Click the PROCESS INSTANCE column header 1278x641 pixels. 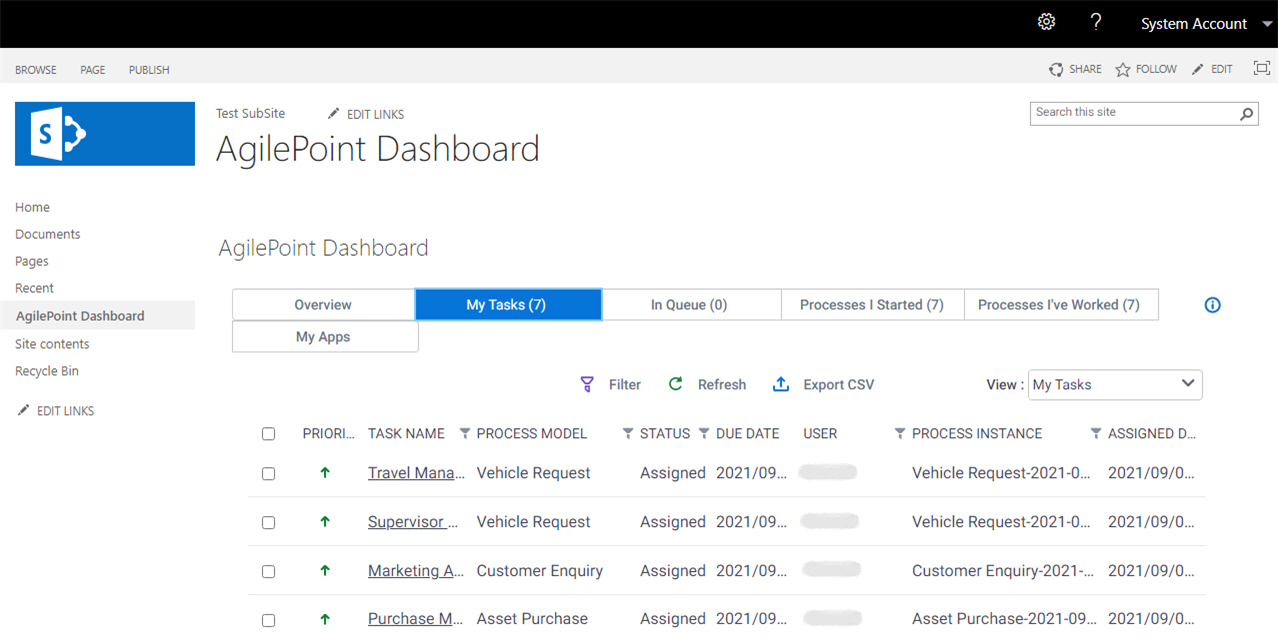click(977, 434)
